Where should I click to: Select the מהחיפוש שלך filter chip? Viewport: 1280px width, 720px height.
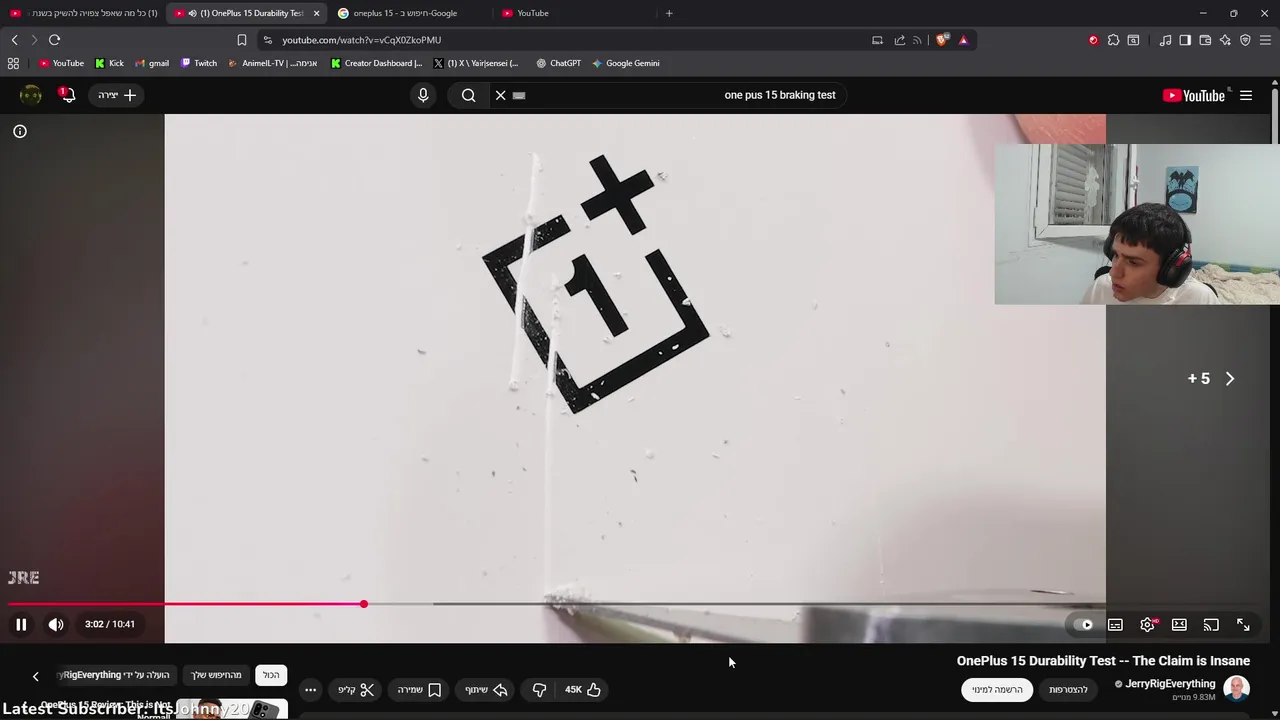217,675
